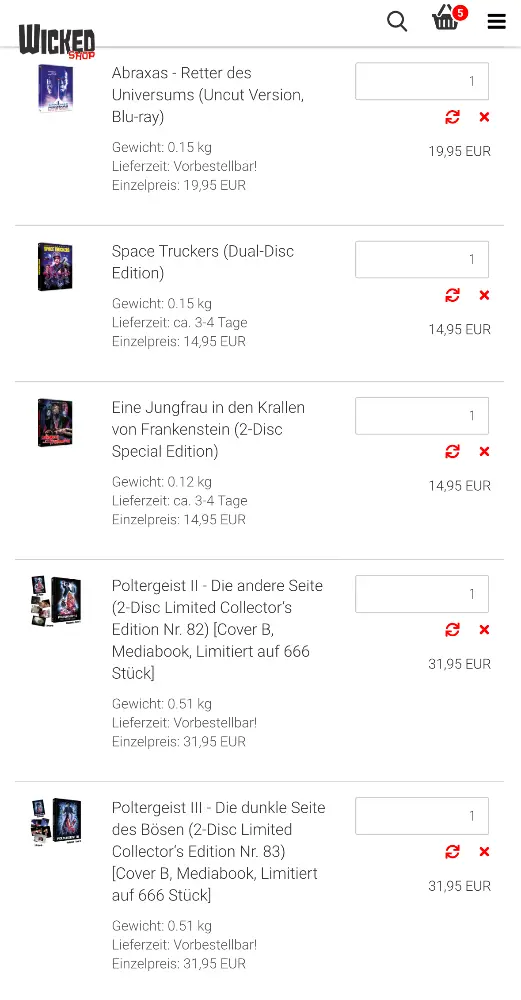Focus quantity field for Poltergeist III

click(x=422, y=816)
